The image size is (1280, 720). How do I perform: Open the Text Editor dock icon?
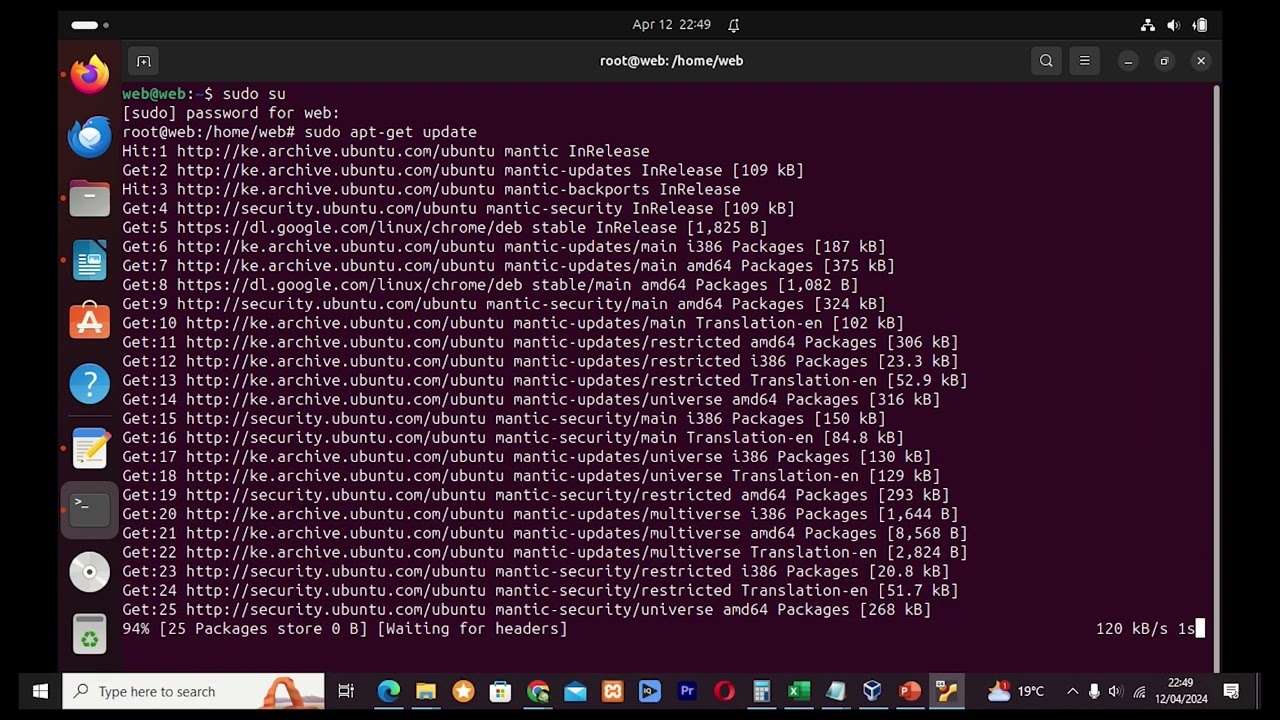click(x=90, y=447)
